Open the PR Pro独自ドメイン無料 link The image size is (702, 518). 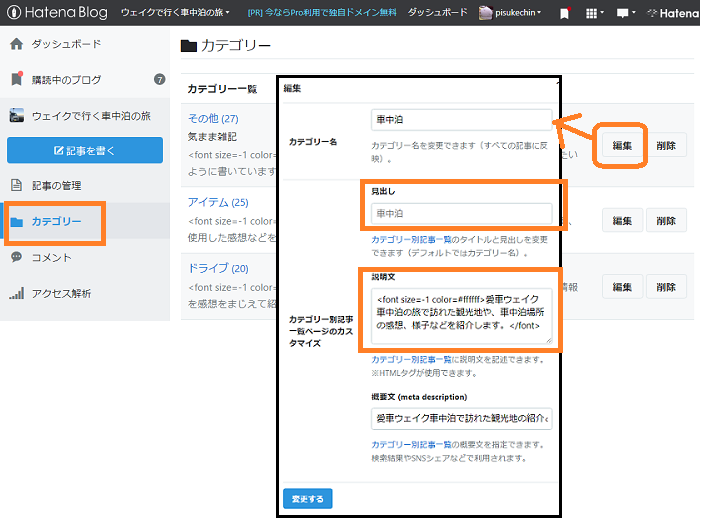click(322, 13)
